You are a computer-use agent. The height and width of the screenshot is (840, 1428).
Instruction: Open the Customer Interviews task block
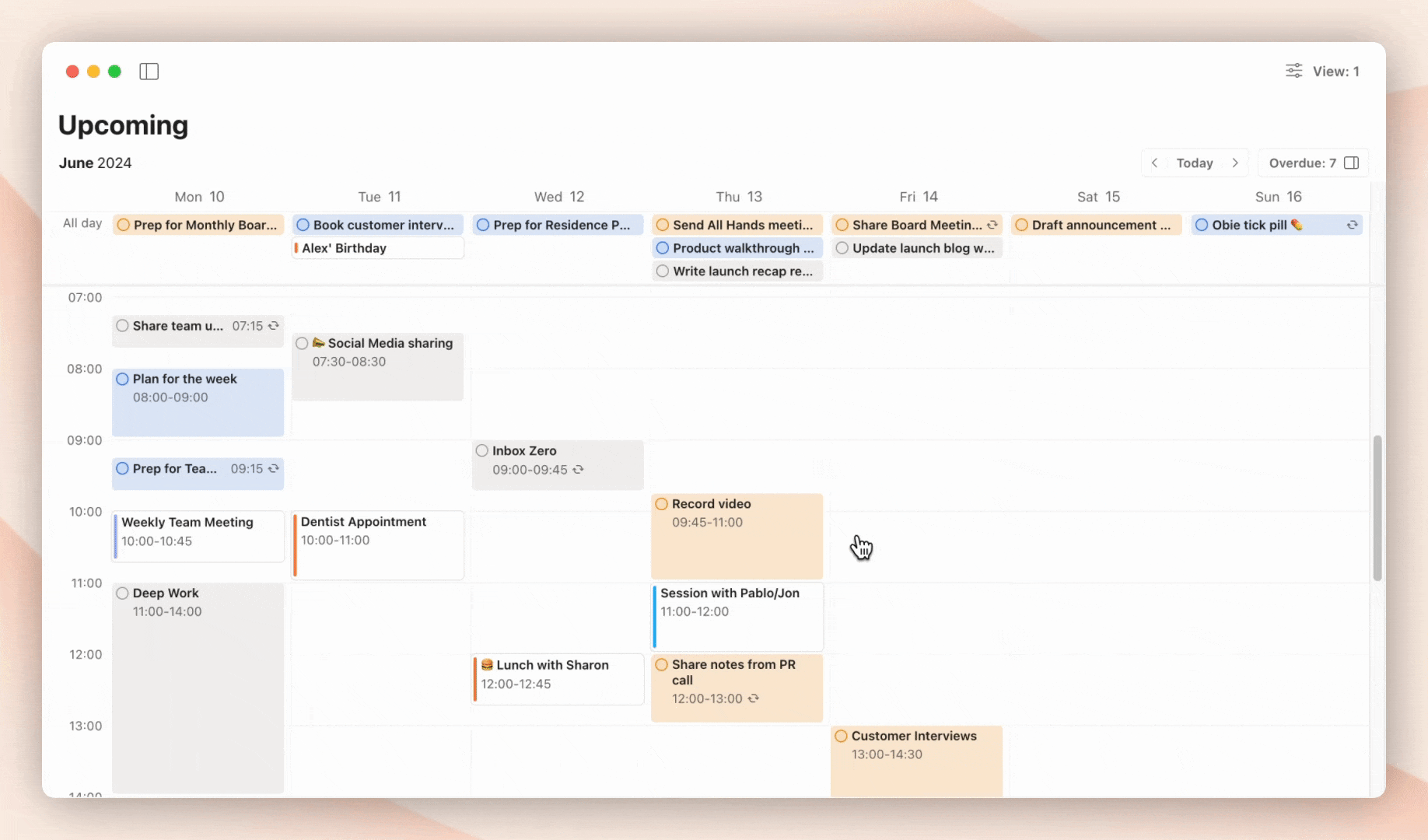916,760
